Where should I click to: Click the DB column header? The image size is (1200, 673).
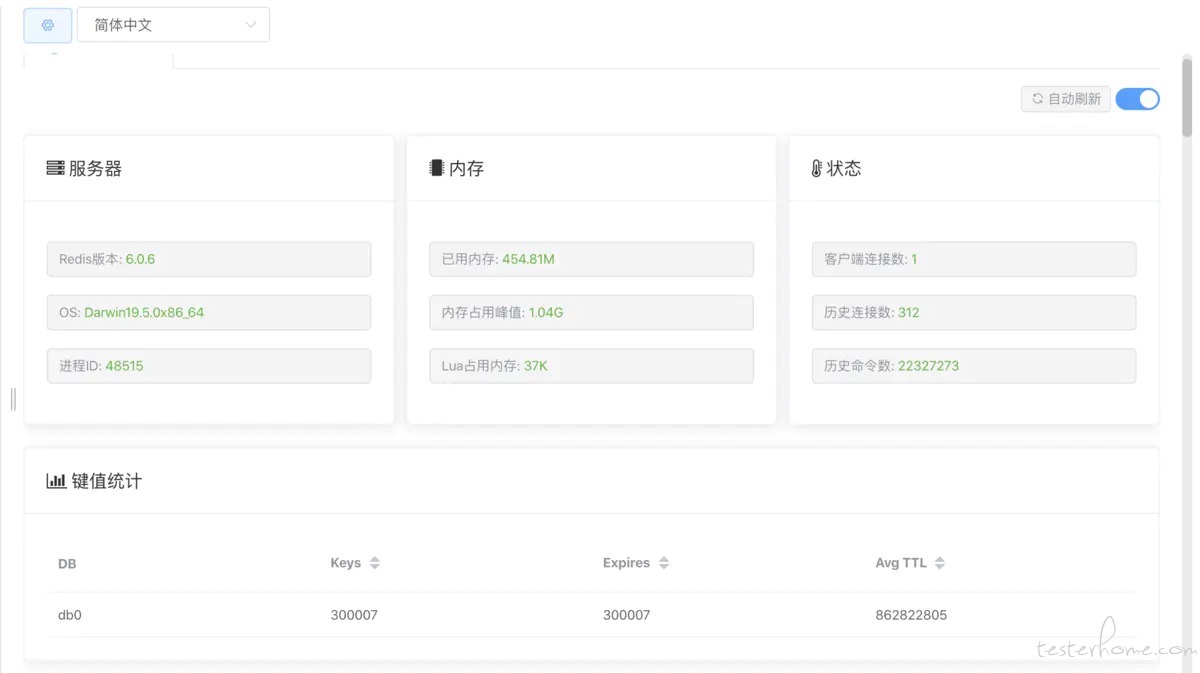[x=67, y=564]
